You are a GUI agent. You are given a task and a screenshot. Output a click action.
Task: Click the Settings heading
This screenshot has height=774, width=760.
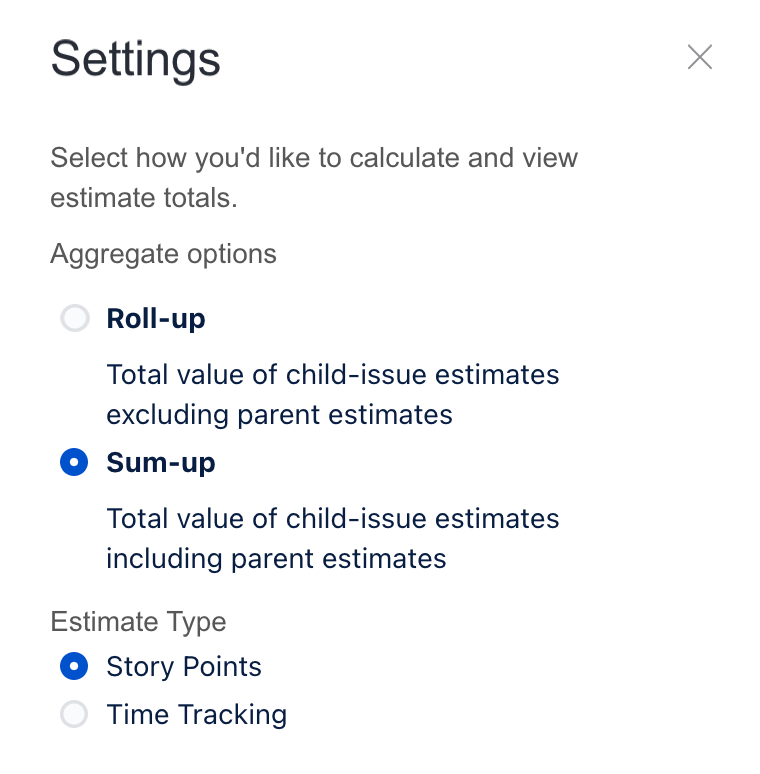tap(135, 59)
